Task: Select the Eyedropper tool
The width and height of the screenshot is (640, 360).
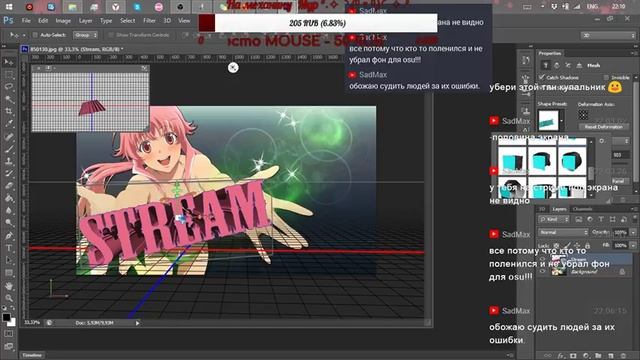Action: [8, 123]
